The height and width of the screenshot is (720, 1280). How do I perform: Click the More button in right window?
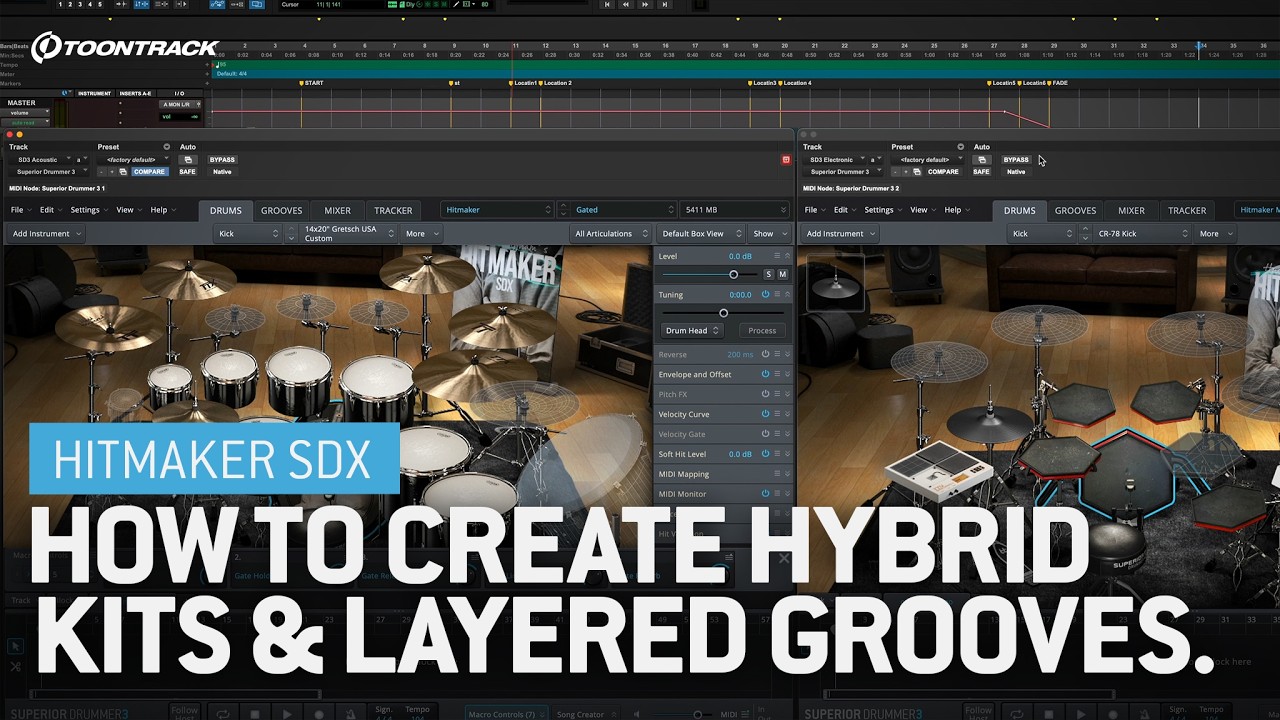(x=1213, y=234)
